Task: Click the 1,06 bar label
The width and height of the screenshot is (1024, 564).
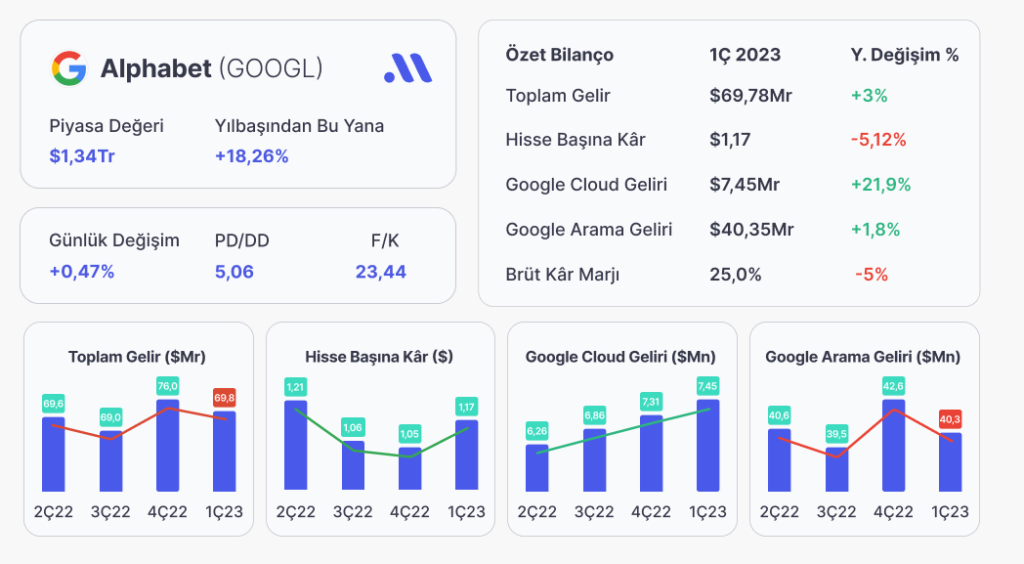Action: [x=353, y=428]
